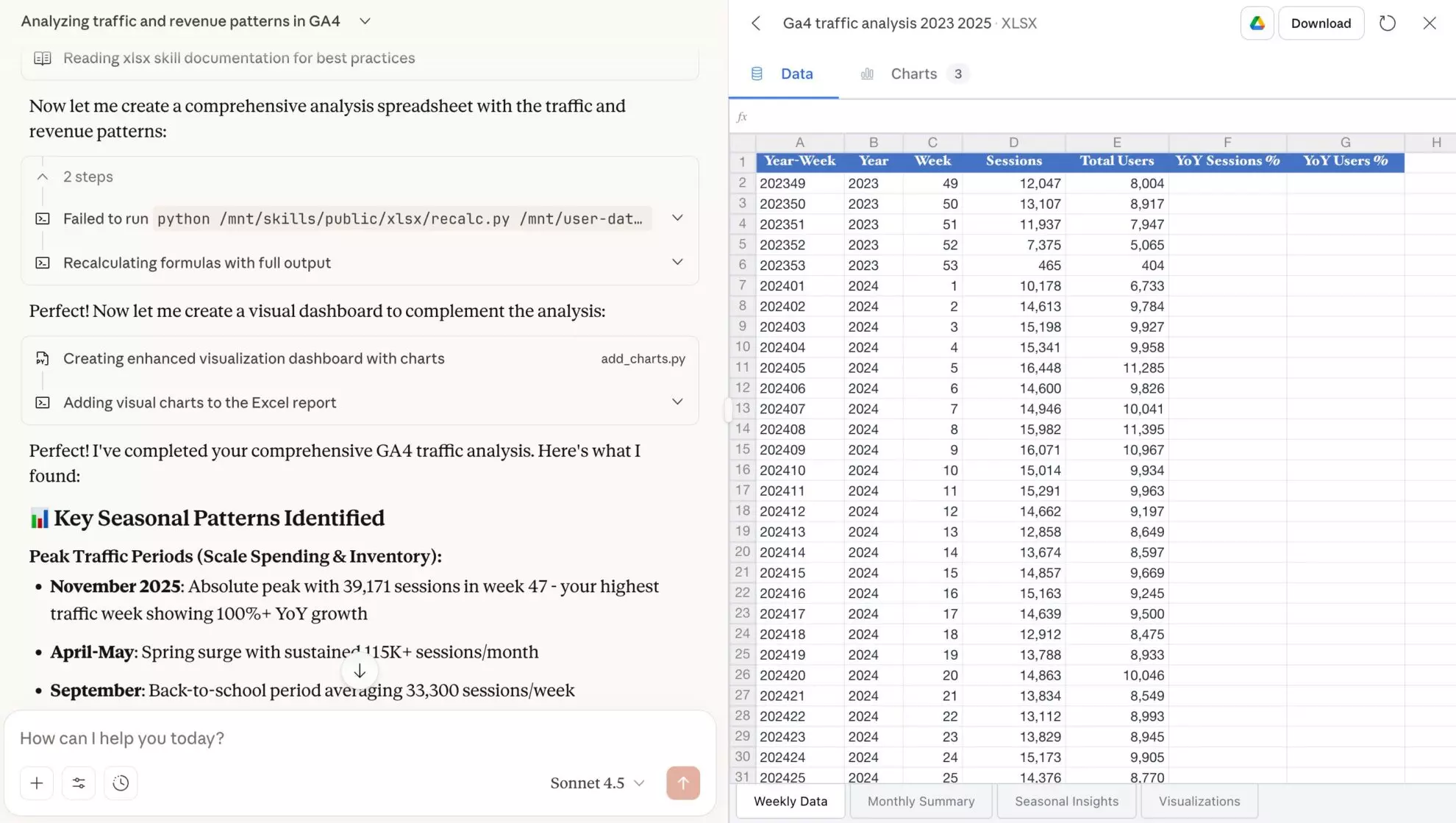The height and width of the screenshot is (823, 1456).
Task: Open the conversation title dropdown menu
Action: pos(365,21)
